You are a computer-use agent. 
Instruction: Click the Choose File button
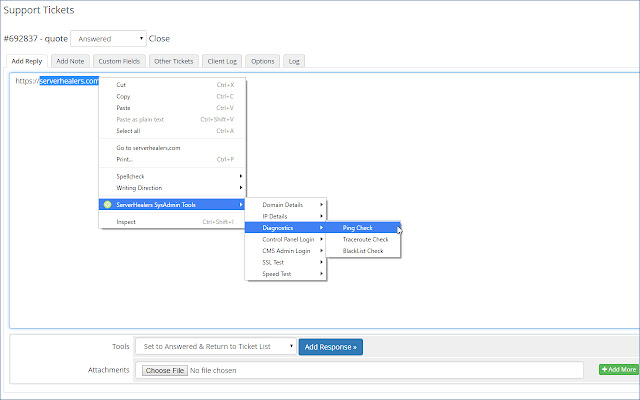click(165, 370)
